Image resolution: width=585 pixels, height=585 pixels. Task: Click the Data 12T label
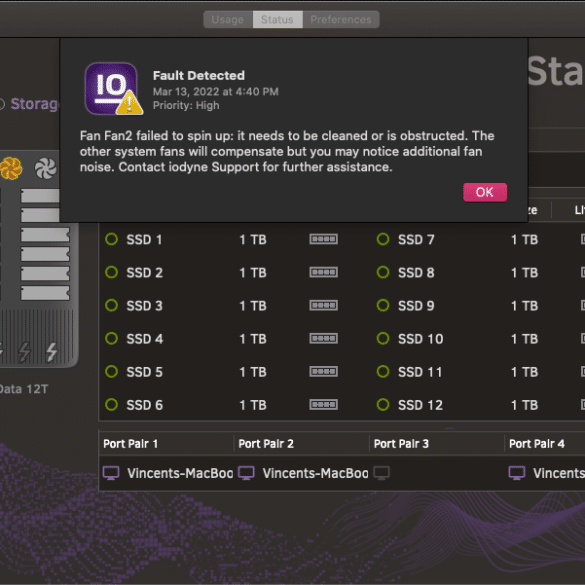[24, 389]
